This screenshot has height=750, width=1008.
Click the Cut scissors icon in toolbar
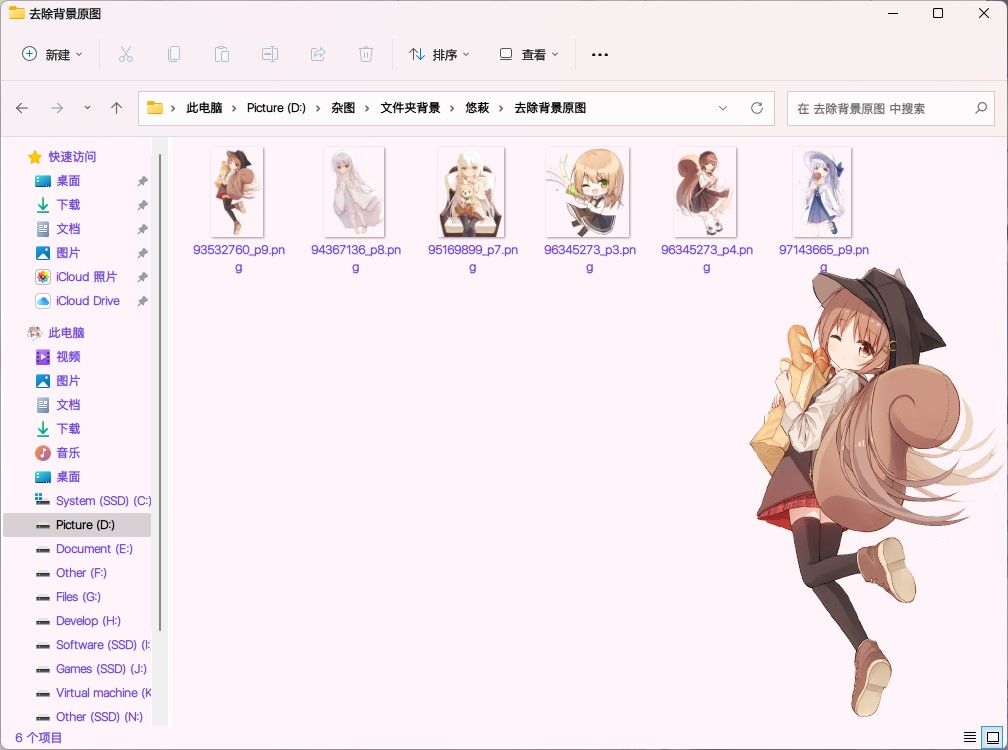(x=125, y=55)
